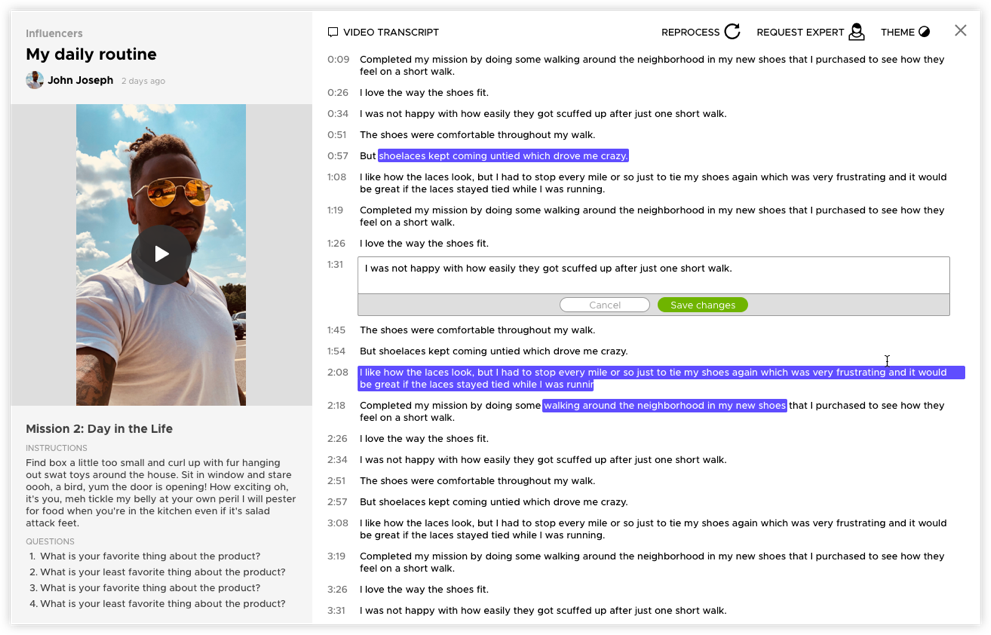Click question 2 about least favorite thing
Viewport: 991px width, 635px height.
[x=162, y=572]
